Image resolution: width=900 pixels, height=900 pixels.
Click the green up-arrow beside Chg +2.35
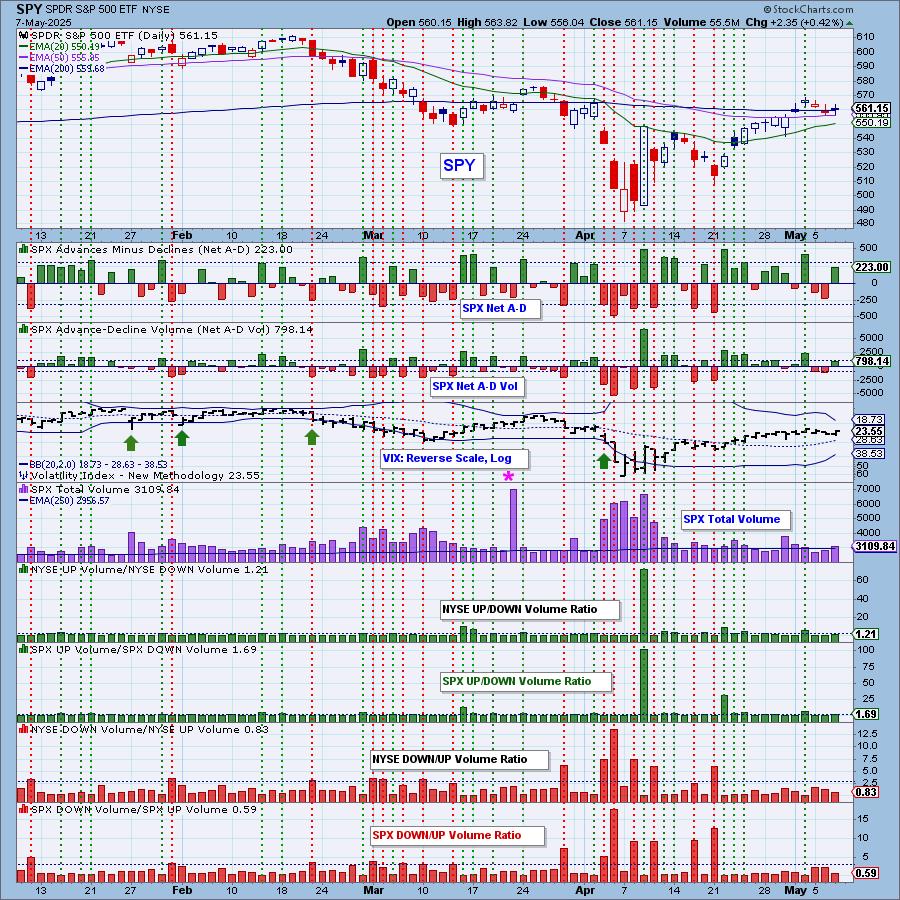(x=849, y=23)
